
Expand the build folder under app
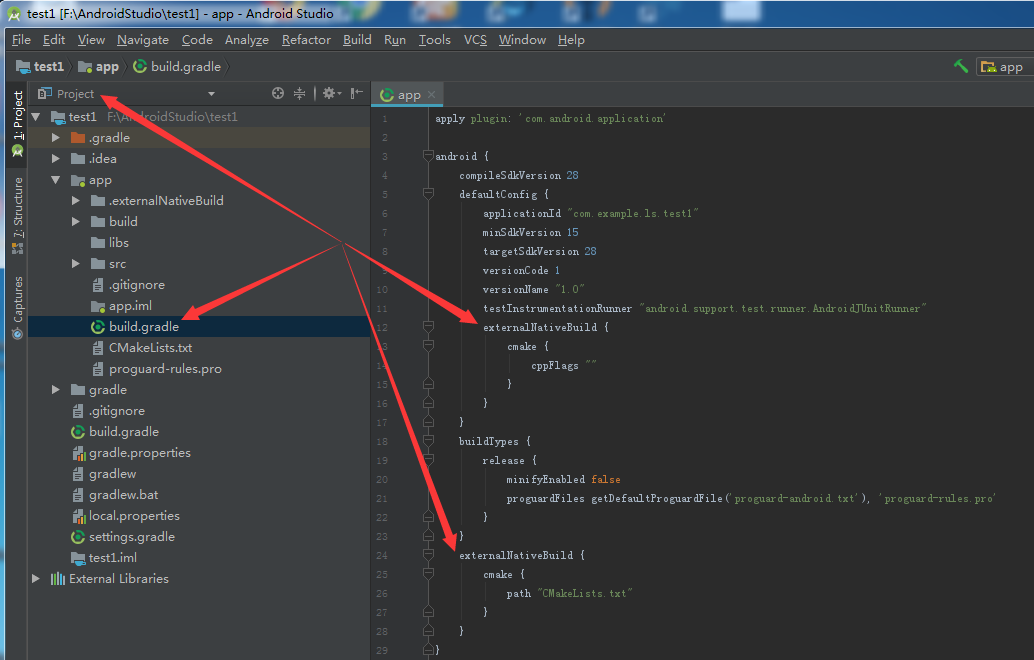pyautogui.click(x=76, y=222)
